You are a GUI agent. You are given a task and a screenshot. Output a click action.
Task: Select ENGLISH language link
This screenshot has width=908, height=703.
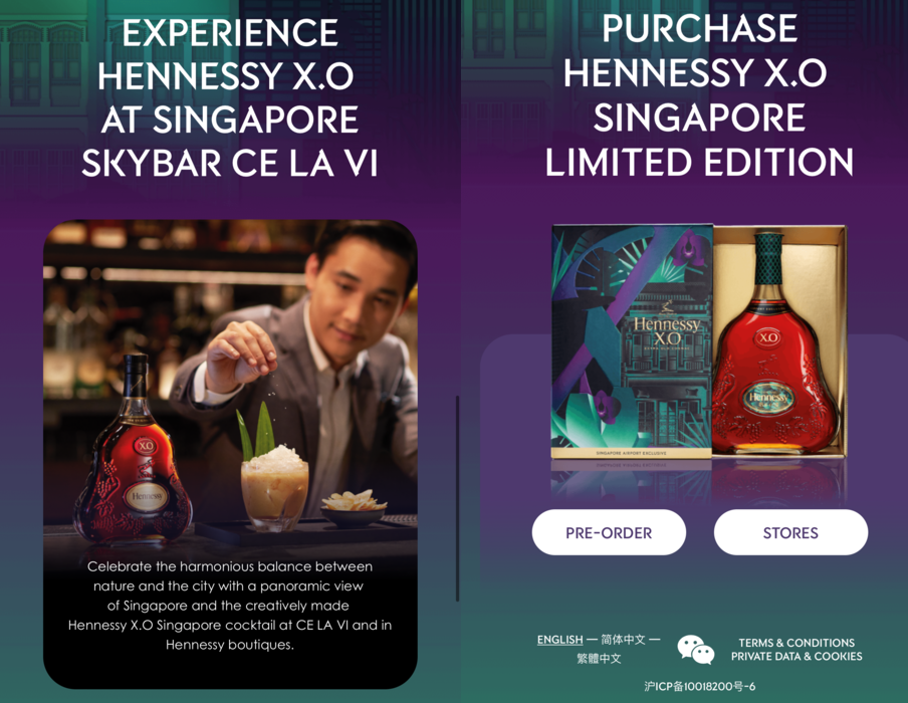[560, 639]
